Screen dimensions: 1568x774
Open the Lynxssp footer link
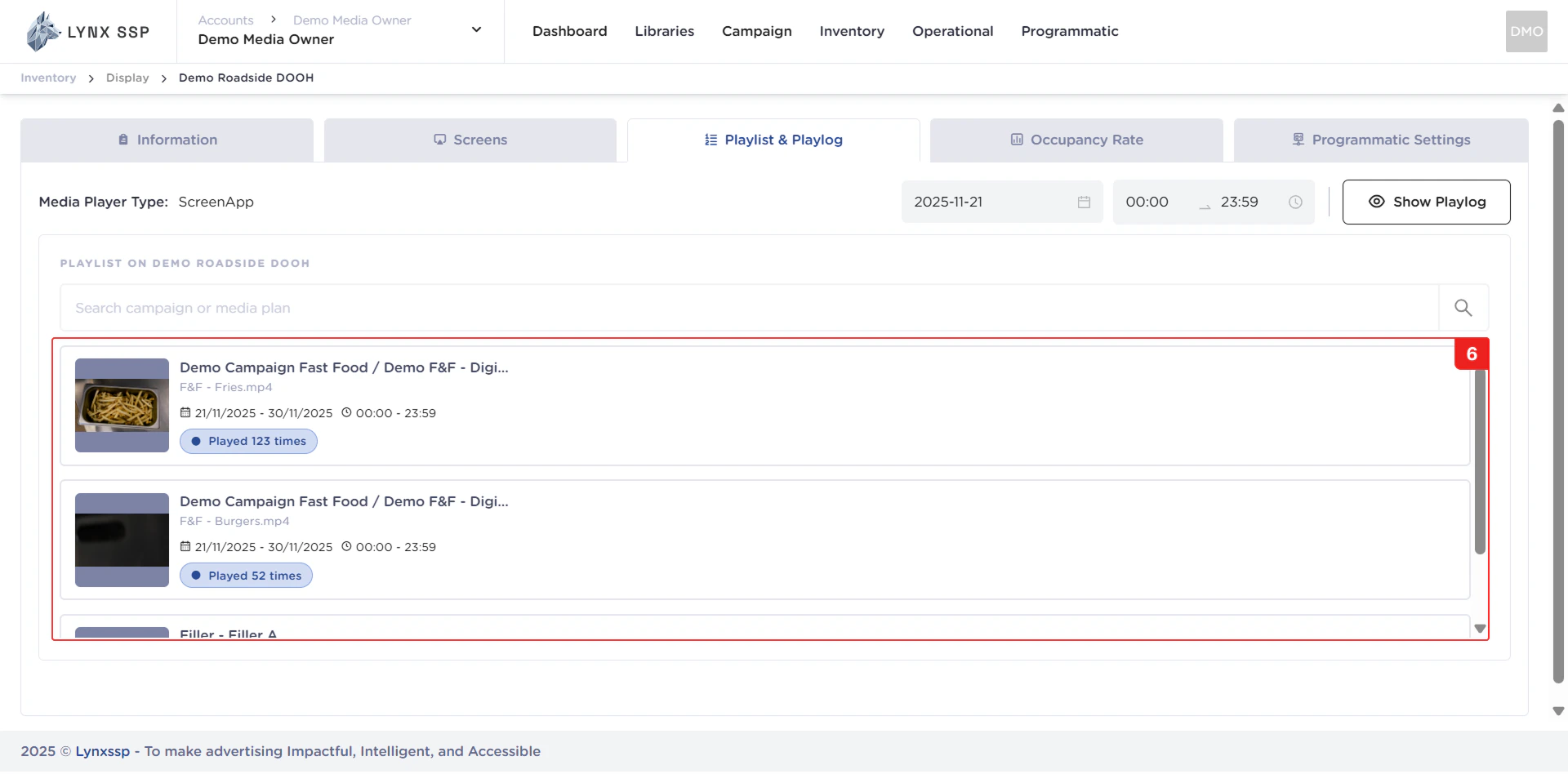click(103, 751)
